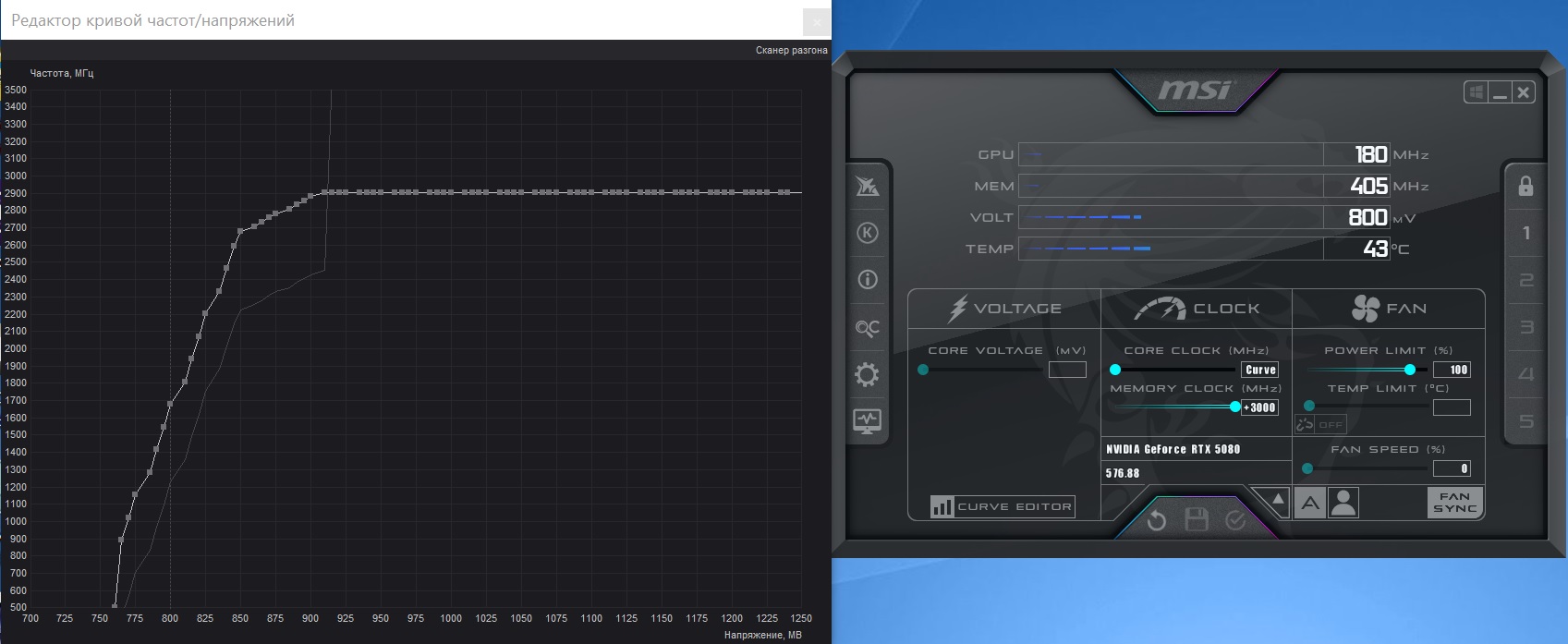Click the Core Clock 'Curve' field
The width and height of the screenshot is (1568, 644).
(x=1260, y=370)
